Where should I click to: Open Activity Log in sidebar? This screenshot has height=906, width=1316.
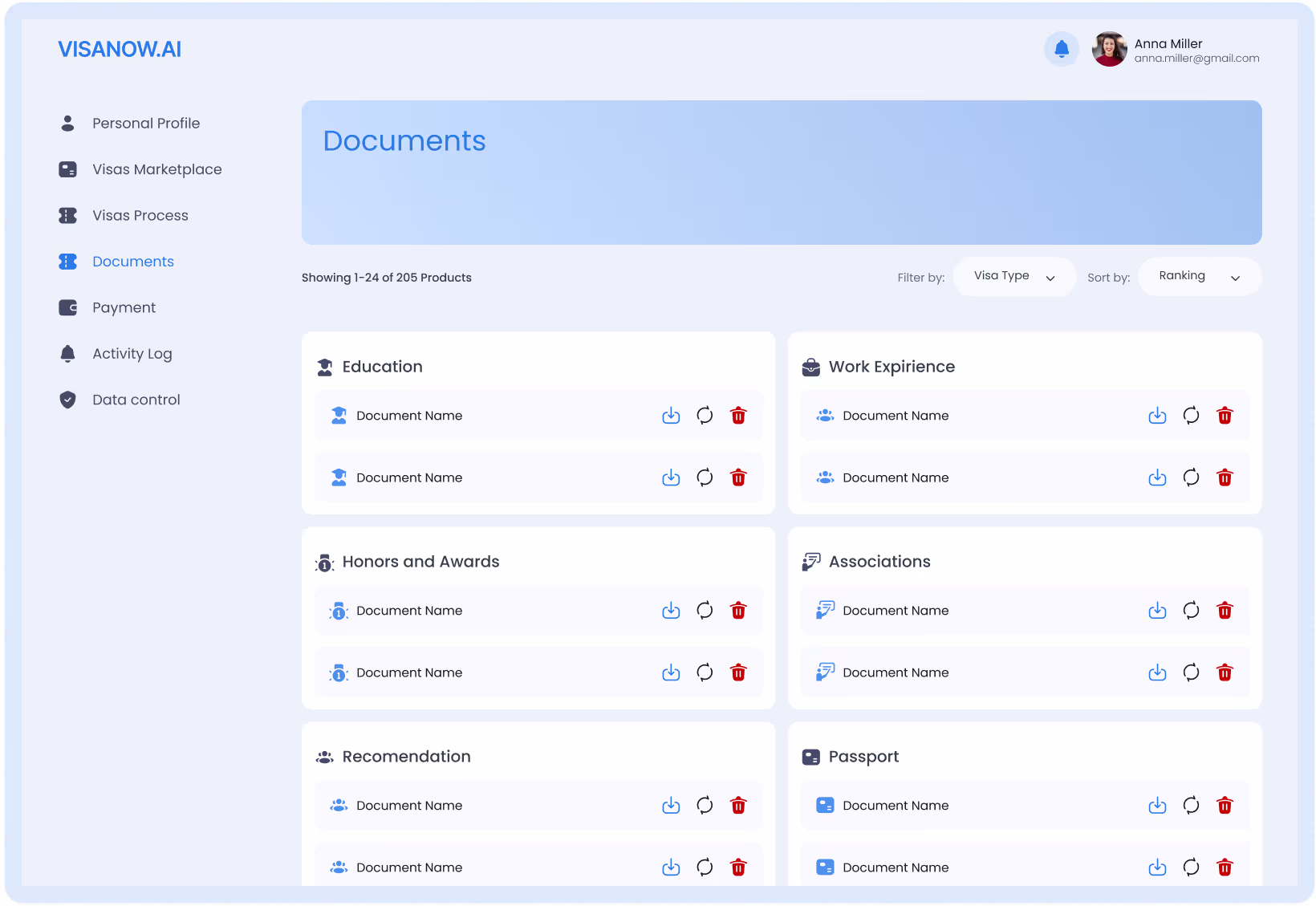pyautogui.click(x=116, y=354)
